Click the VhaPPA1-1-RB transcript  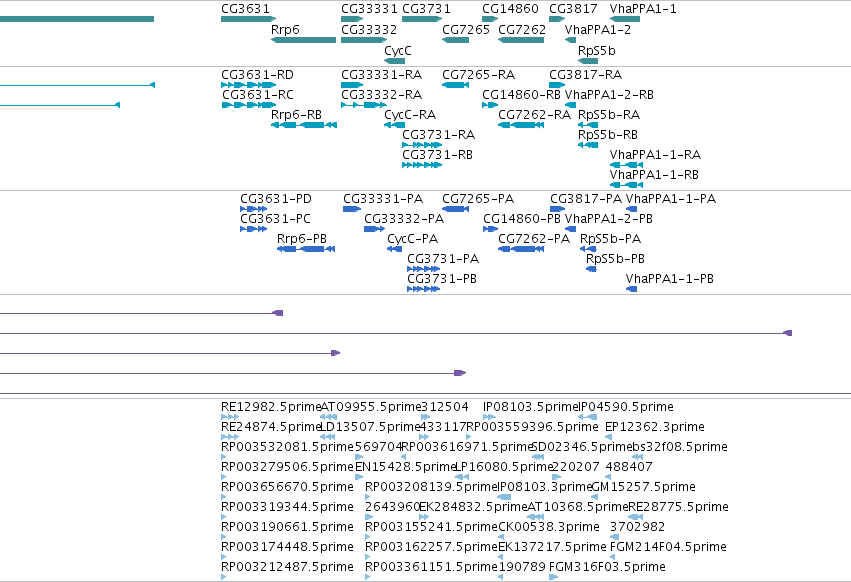[626, 185]
